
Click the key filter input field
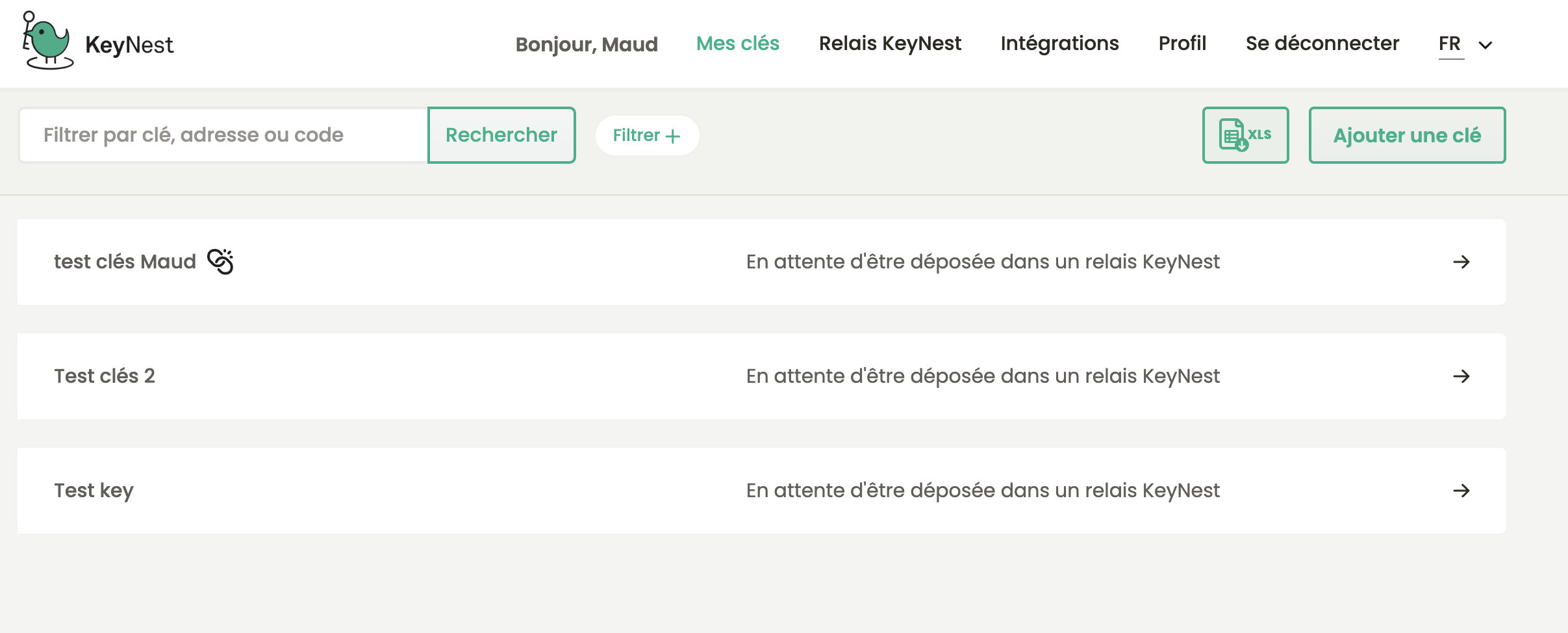pyautogui.click(x=221, y=135)
